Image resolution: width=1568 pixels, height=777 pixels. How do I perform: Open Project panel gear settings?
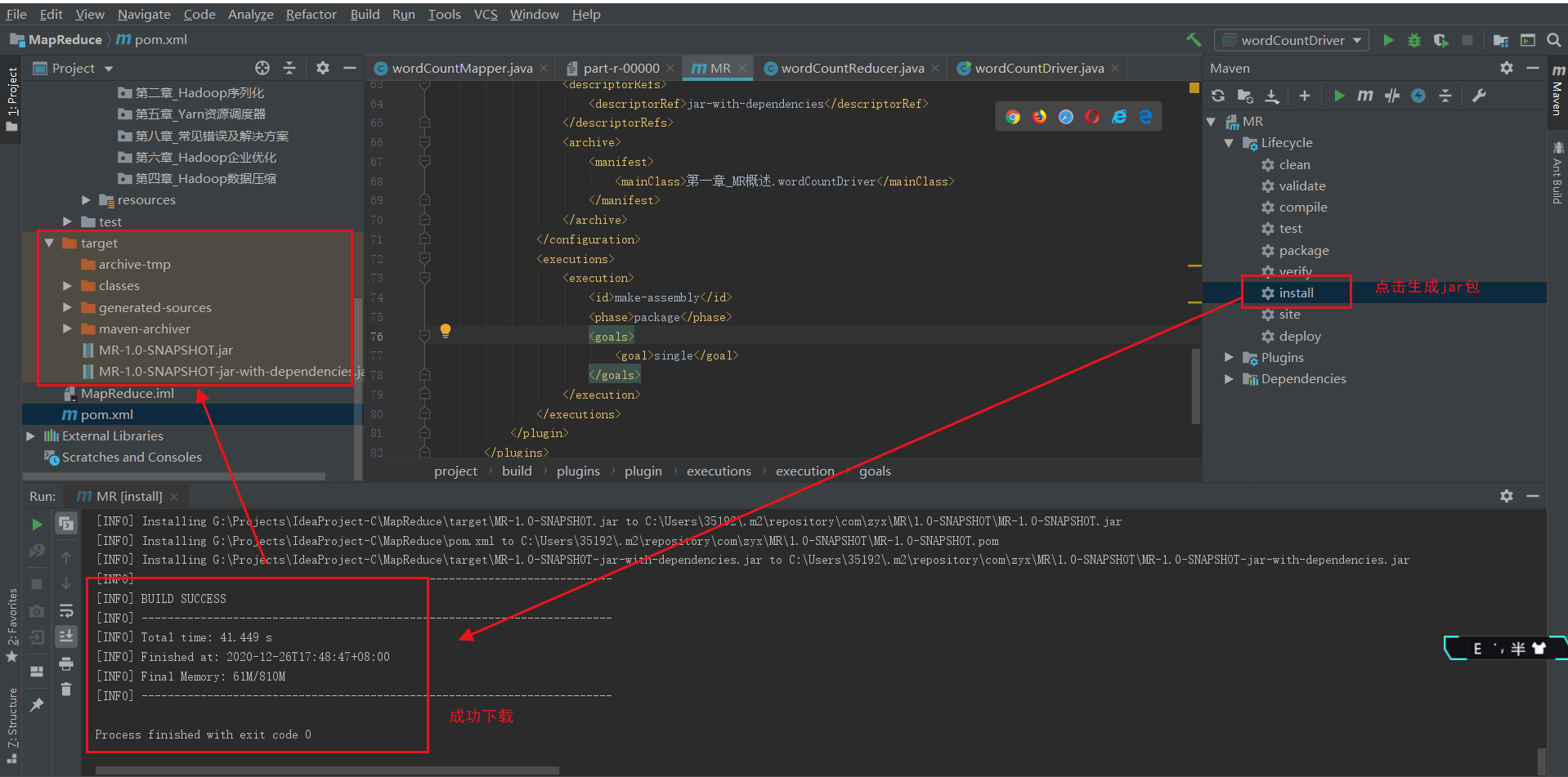point(323,68)
